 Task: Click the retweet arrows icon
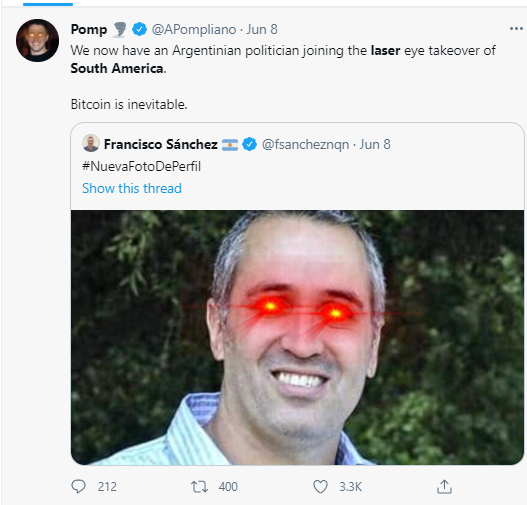pos(199,487)
